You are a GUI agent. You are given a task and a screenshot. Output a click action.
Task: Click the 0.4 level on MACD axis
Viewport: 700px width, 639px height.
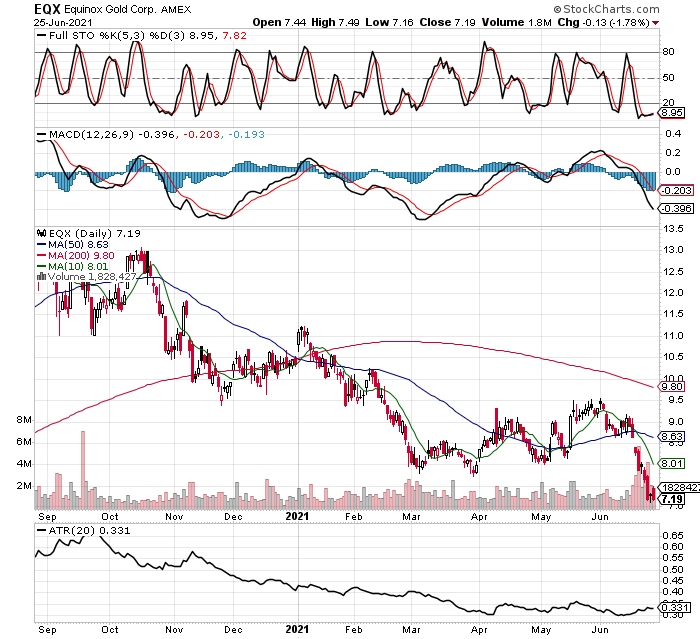[x=673, y=134]
